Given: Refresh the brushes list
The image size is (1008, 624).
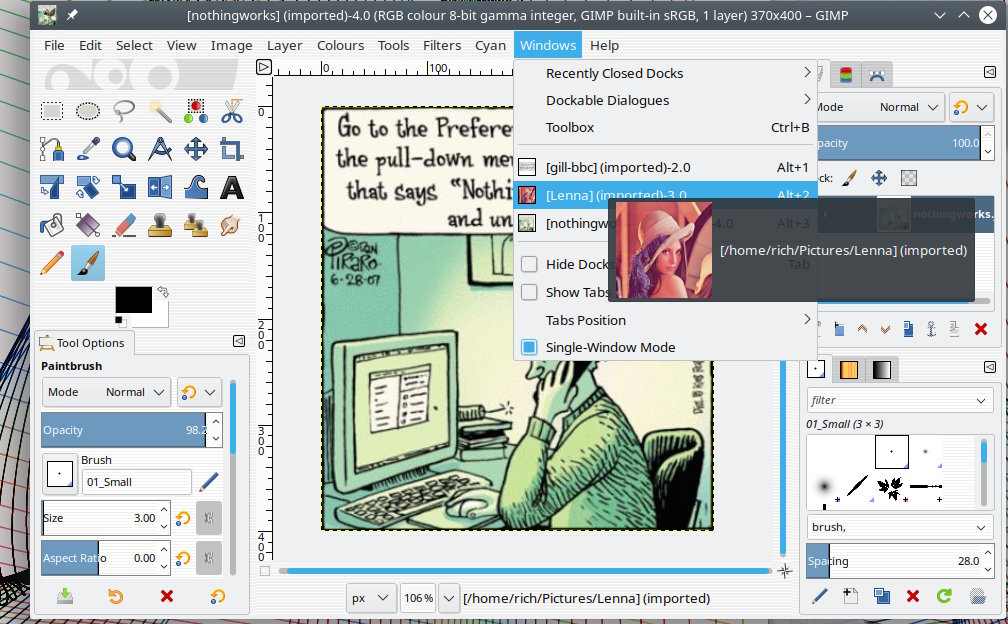Looking at the screenshot, I should (944, 596).
